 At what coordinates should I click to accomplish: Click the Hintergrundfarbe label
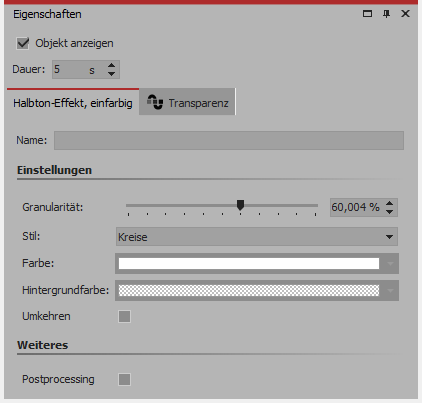pyautogui.click(x=66, y=290)
